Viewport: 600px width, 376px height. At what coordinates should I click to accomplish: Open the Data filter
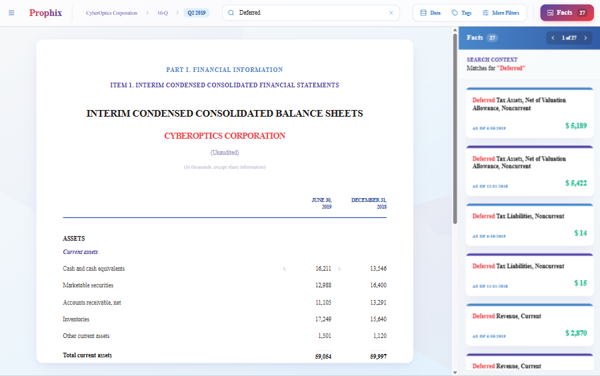430,13
